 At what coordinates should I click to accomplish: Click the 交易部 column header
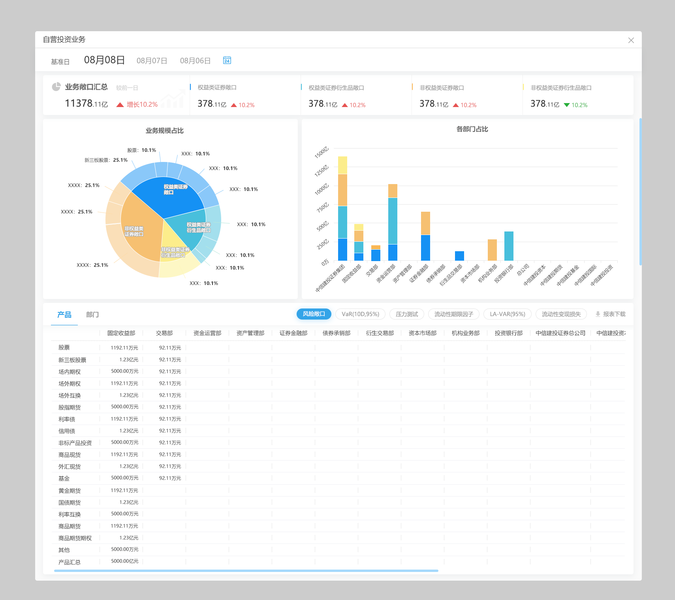point(164,333)
